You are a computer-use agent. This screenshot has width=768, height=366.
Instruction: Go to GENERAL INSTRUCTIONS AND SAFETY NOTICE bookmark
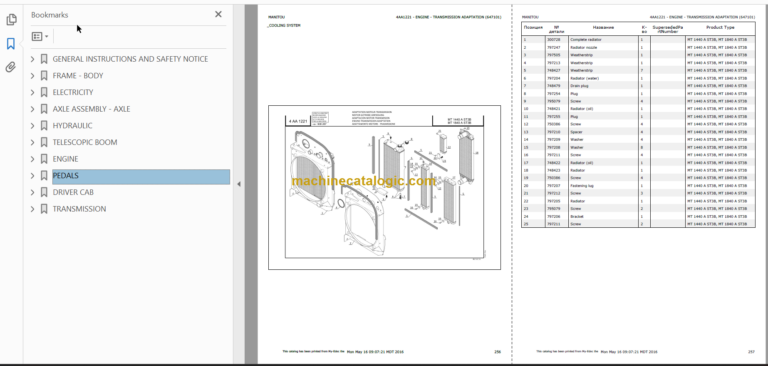click(130, 59)
